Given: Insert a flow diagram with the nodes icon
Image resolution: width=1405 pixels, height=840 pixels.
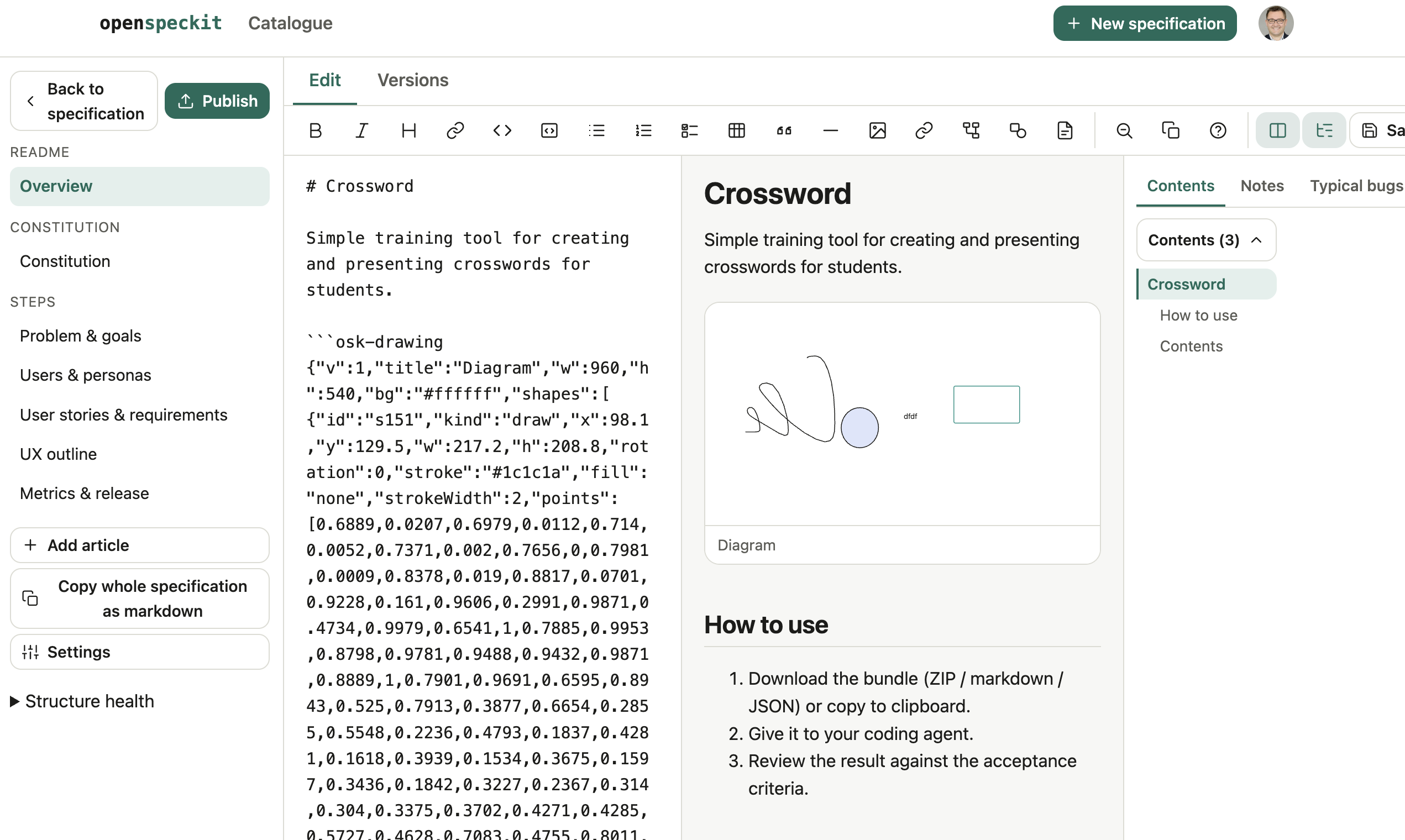Looking at the screenshot, I should click(x=971, y=131).
